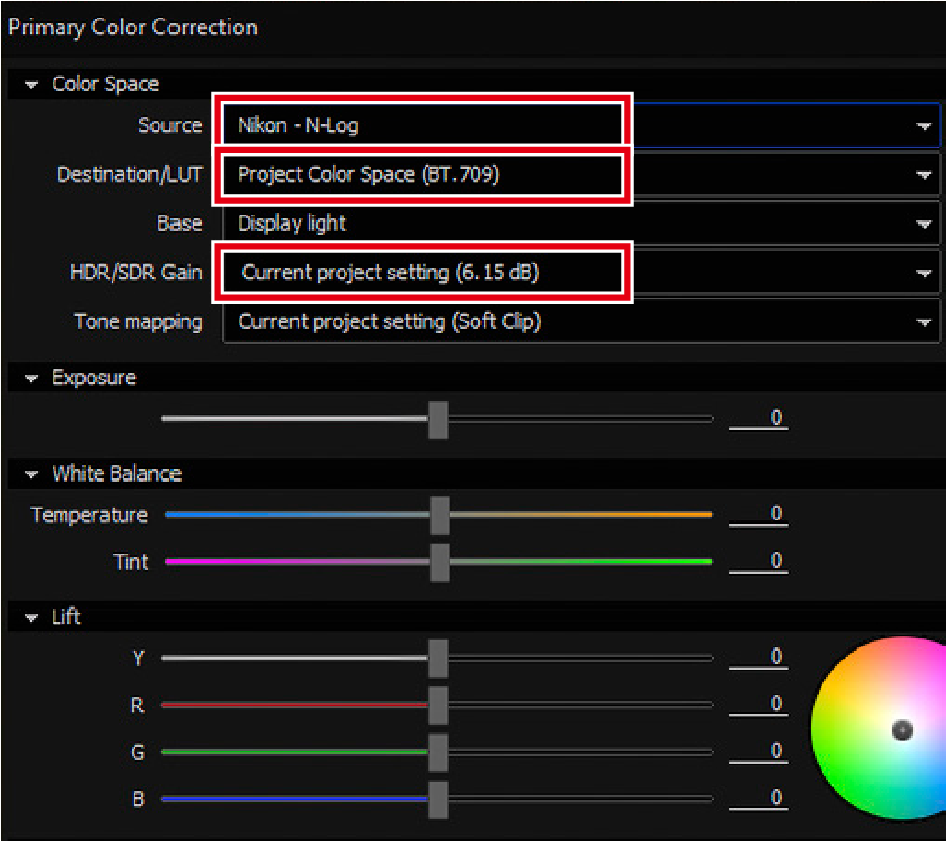The height and width of the screenshot is (843, 946).
Task: Collapse the Color Space section
Action: pyautogui.click(x=32, y=85)
